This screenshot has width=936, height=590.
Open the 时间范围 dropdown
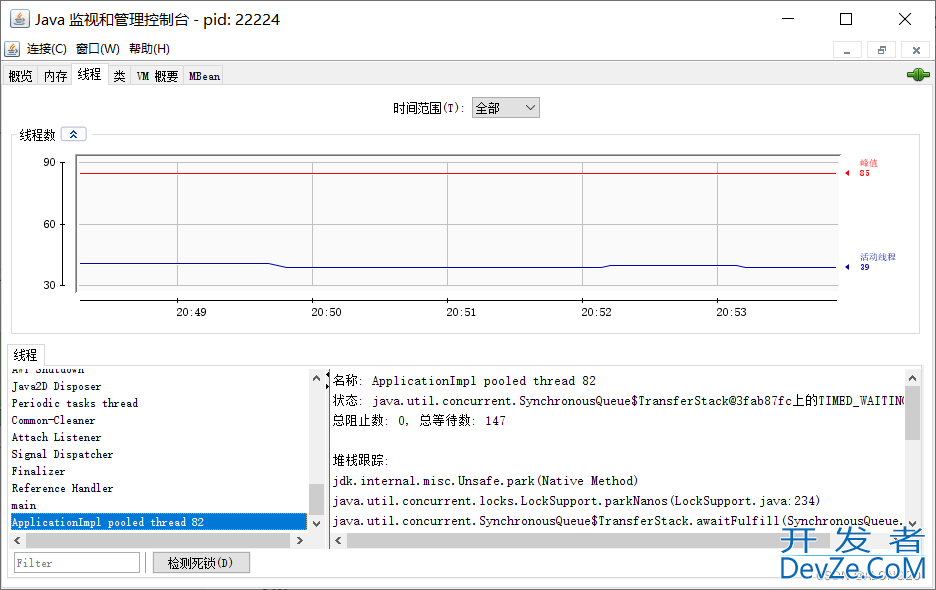[x=506, y=108]
